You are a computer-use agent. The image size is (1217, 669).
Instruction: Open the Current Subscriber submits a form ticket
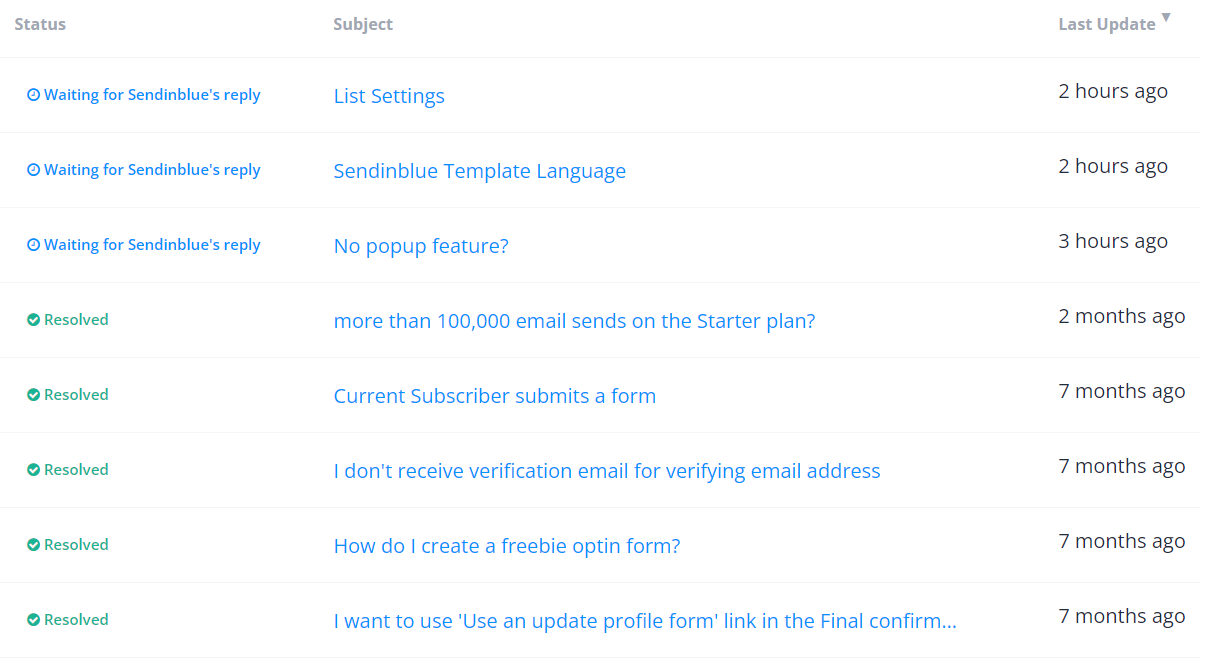tap(495, 396)
